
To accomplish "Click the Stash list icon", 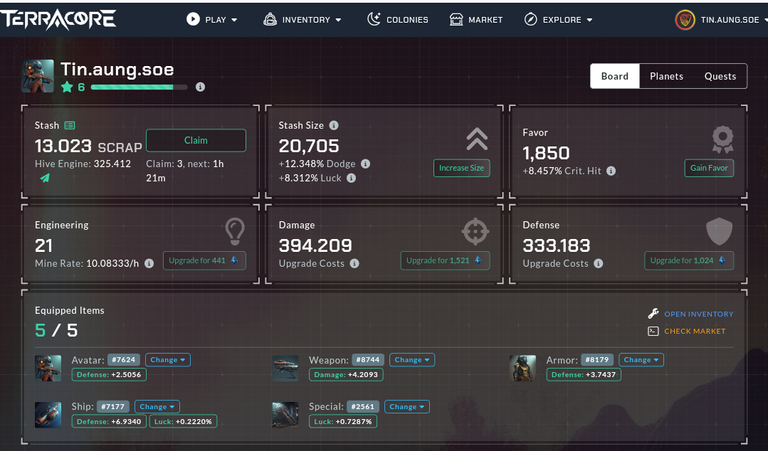I will [x=70, y=125].
